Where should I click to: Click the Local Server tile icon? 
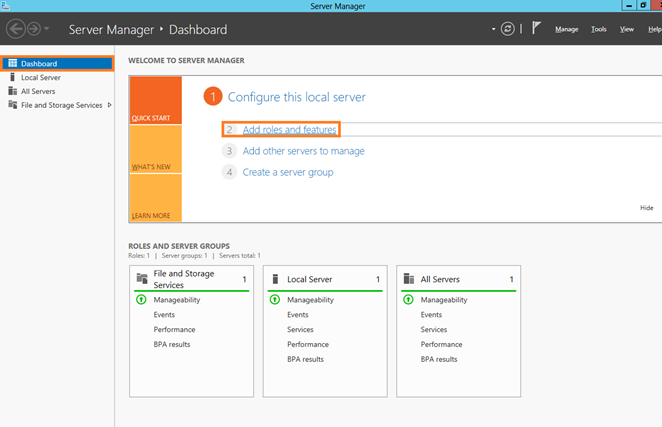tap(275, 279)
